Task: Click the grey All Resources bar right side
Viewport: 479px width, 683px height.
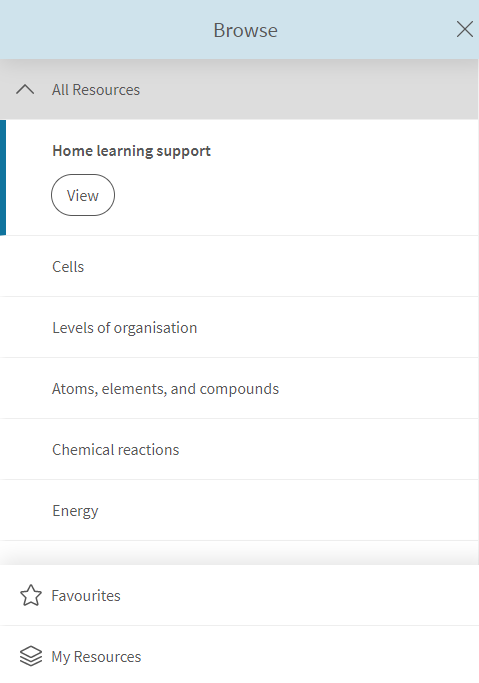Action: tap(309, 90)
